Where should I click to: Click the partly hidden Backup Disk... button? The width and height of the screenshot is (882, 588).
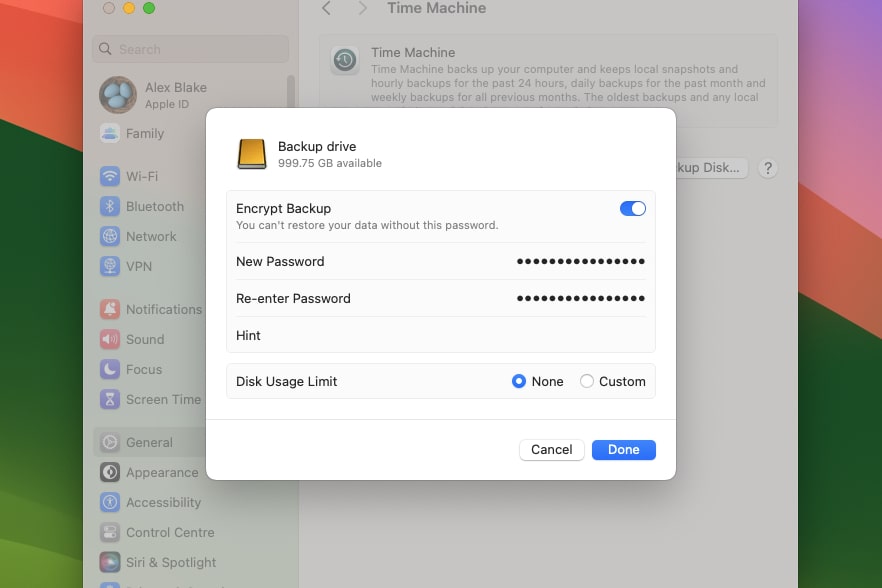[712, 168]
